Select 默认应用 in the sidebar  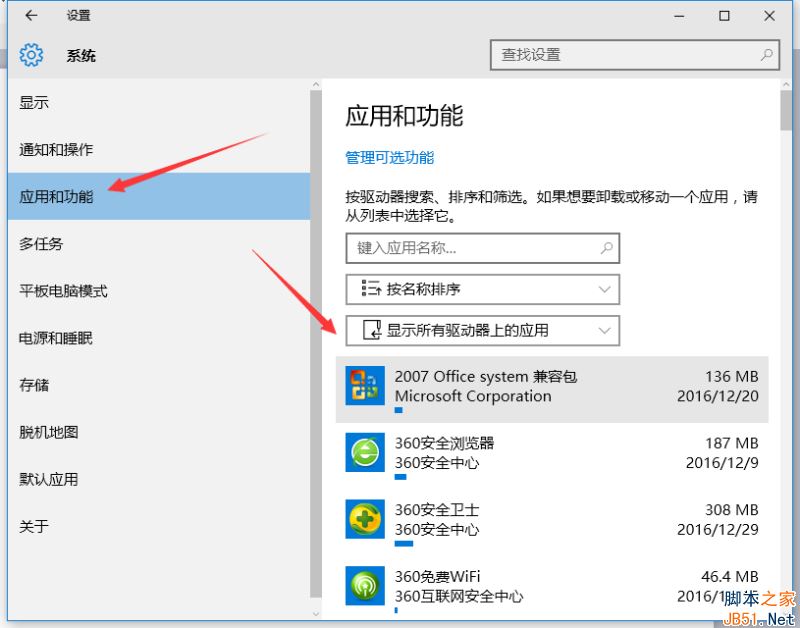[48, 479]
